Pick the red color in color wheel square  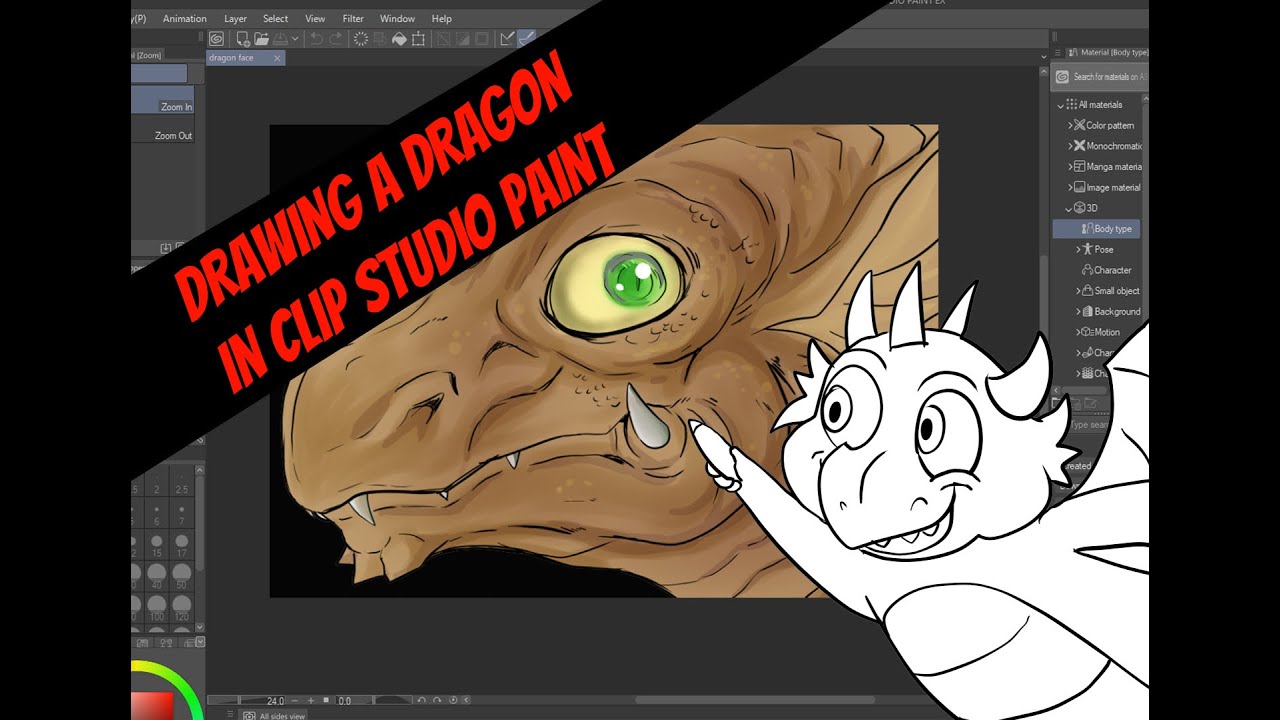(x=152, y=705)
